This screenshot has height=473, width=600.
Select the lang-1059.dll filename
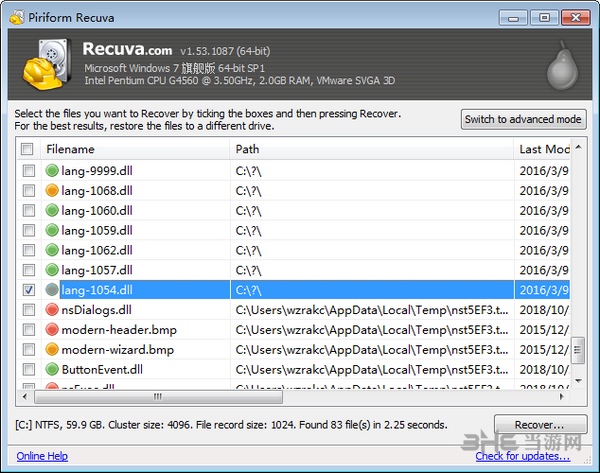[x=97, y=230]
